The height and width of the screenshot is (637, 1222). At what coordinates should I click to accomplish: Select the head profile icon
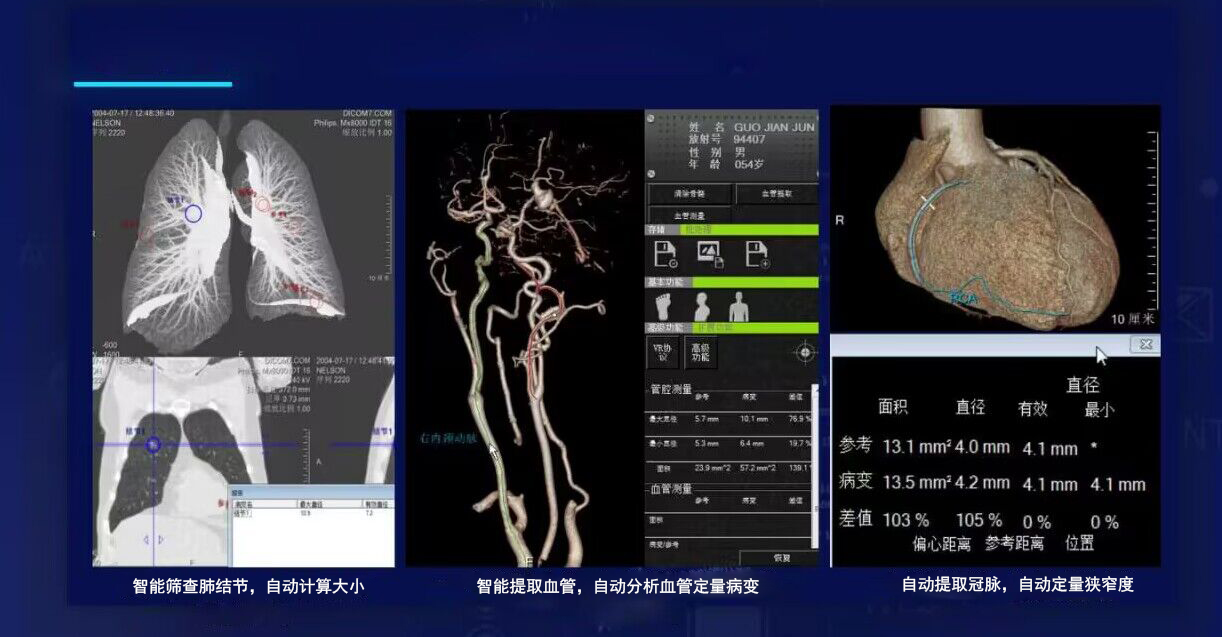703,305
